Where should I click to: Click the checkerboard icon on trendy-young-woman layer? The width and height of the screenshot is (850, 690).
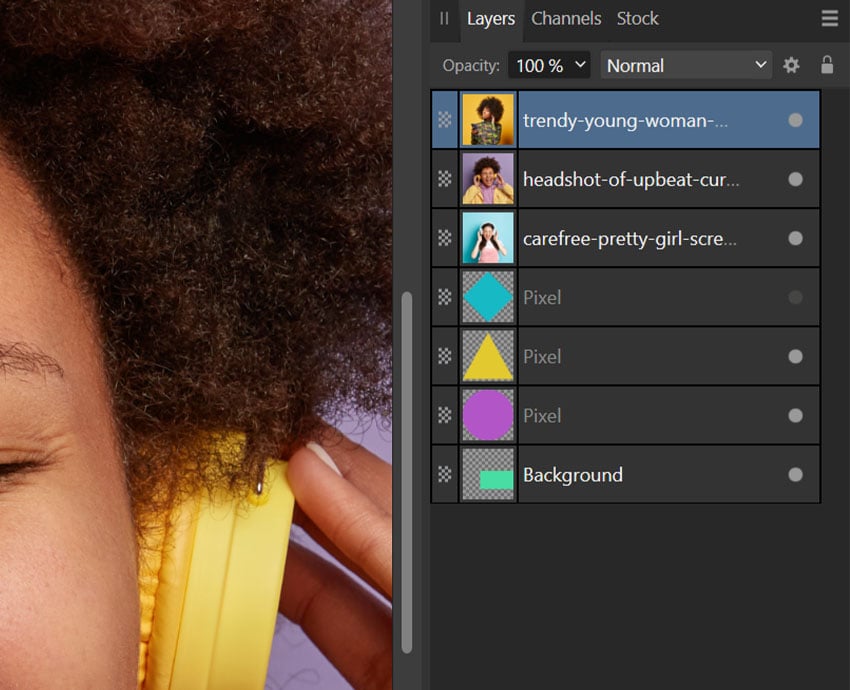[x=443, y=119]
